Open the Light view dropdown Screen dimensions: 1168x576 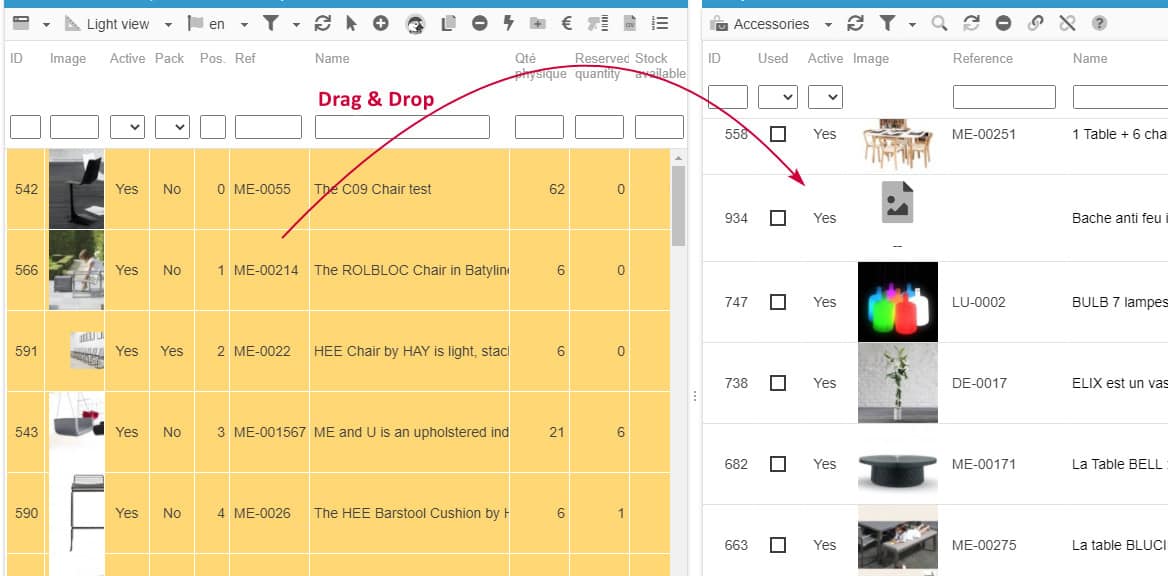pos(168,24)
